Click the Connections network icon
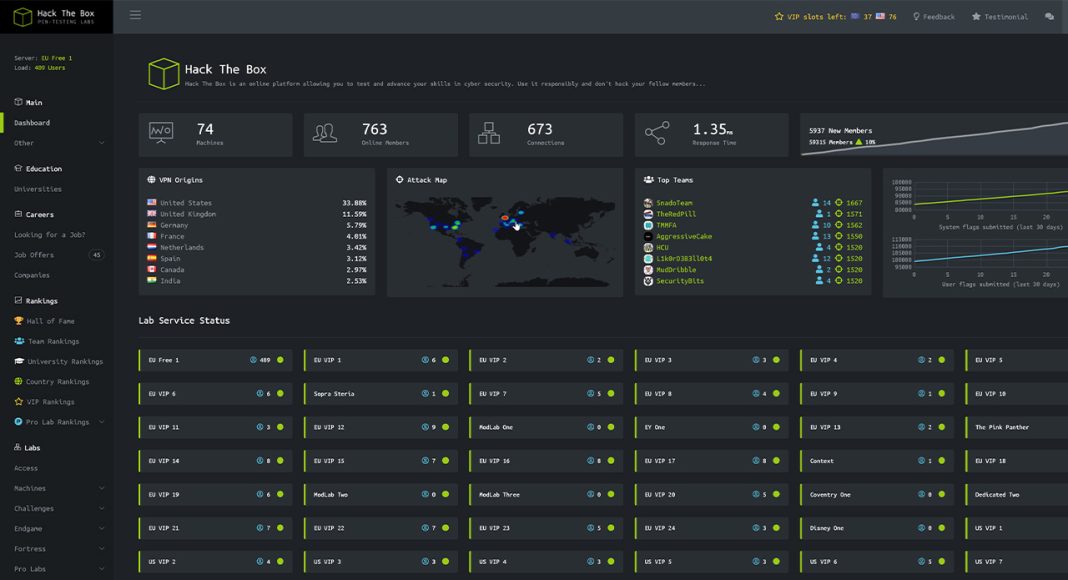 (489, 133)
